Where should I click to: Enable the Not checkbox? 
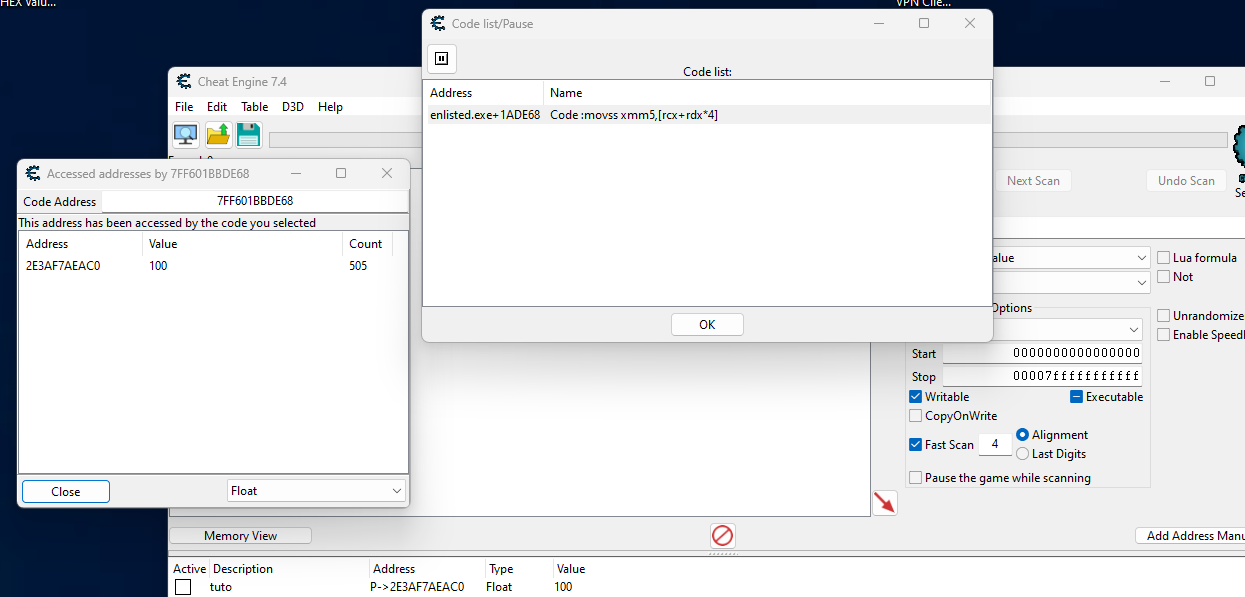click(x=1164, y=277)
